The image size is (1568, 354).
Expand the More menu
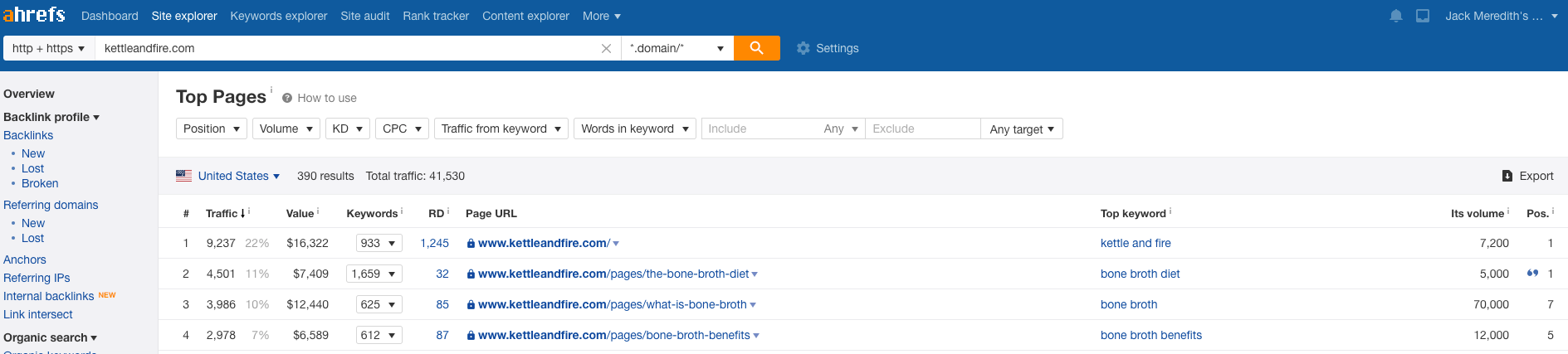tap(602, 16)
